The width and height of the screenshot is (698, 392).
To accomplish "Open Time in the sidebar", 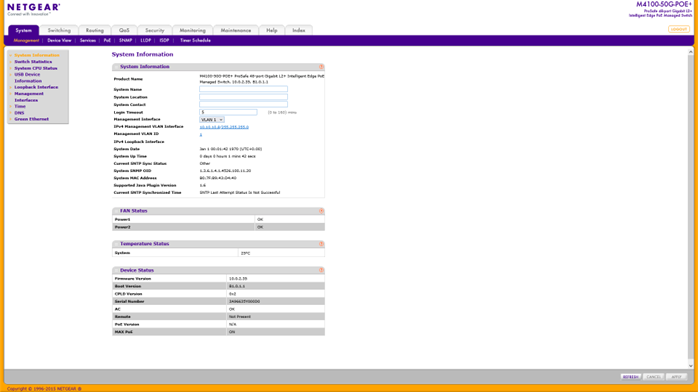I will [x=20, y=106].
